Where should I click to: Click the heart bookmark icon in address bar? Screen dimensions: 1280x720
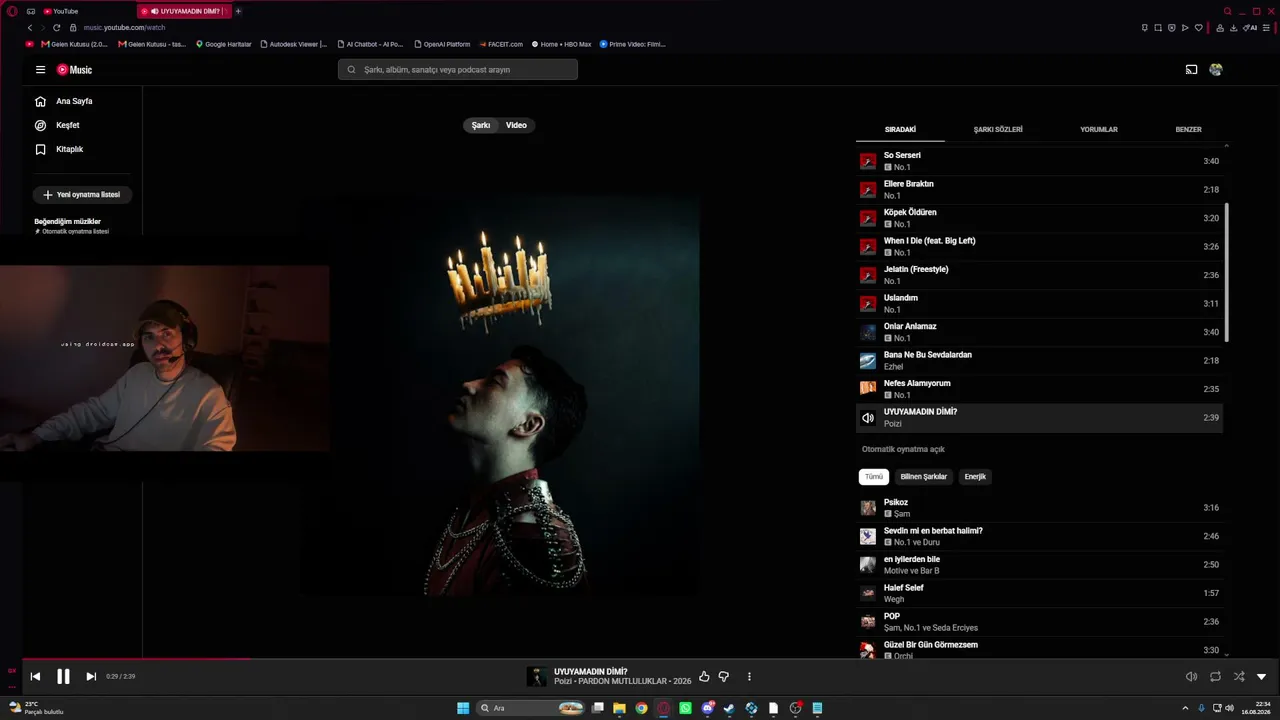tap(1199, 28)
